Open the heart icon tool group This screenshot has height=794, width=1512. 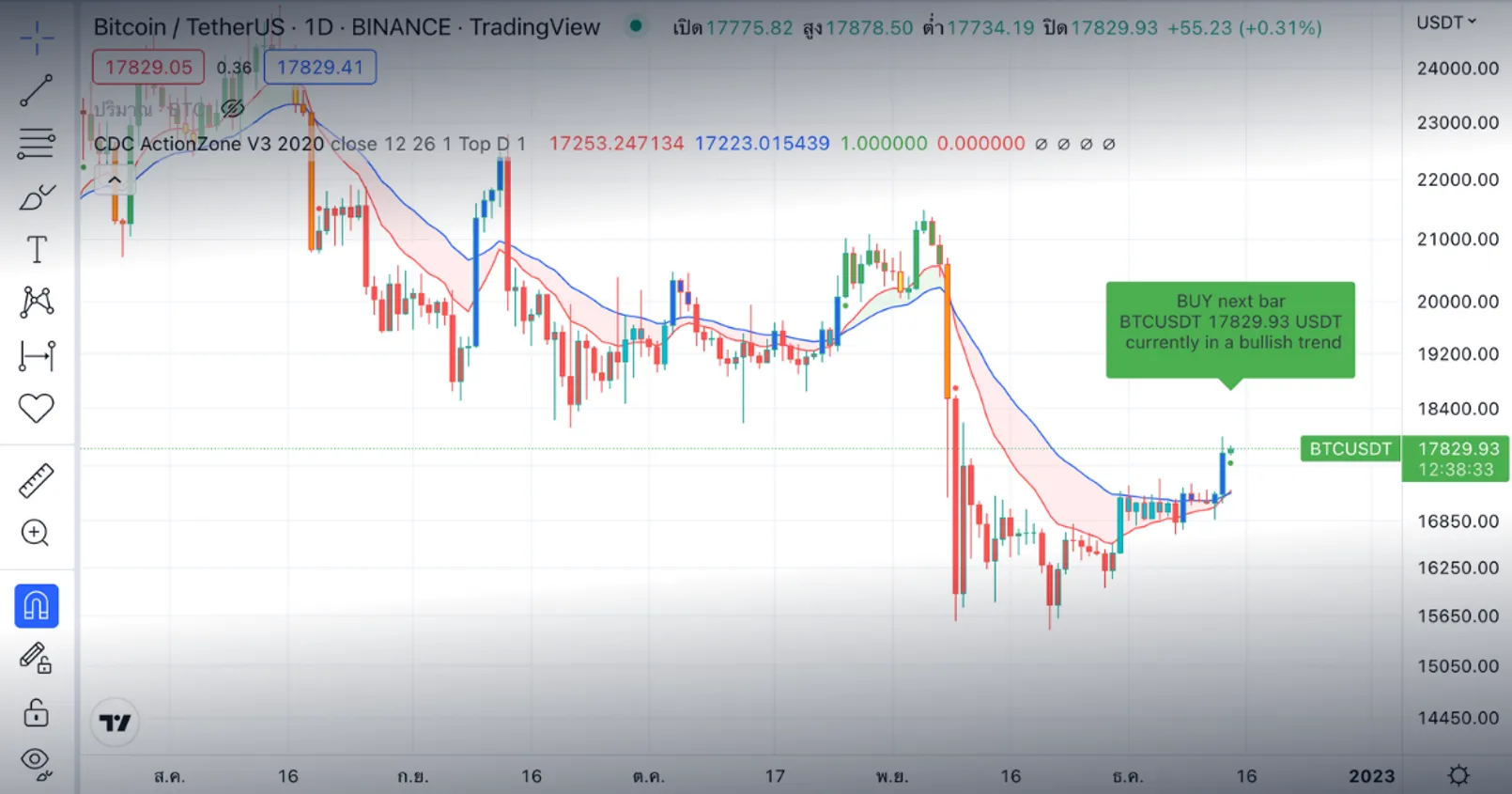(x=37, y=408)
